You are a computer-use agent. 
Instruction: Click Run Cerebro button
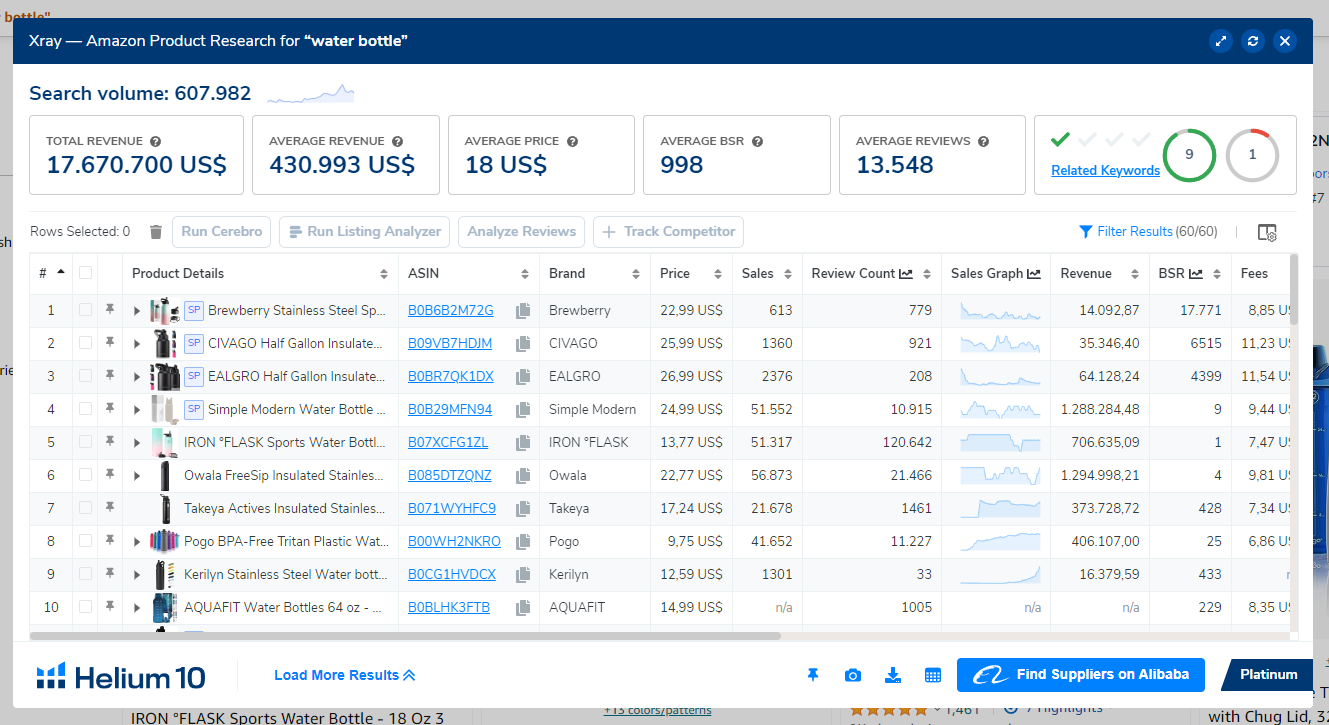(222, 232)
